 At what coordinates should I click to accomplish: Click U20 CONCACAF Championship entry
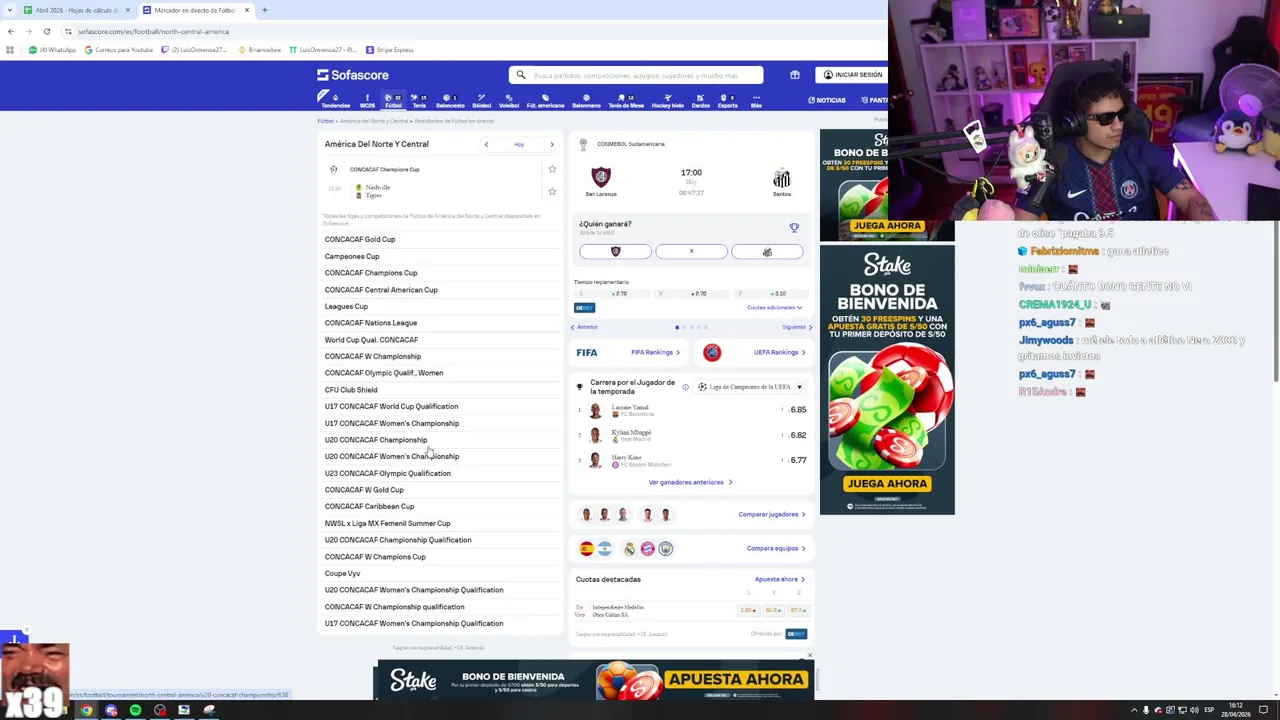click(376, 440)
